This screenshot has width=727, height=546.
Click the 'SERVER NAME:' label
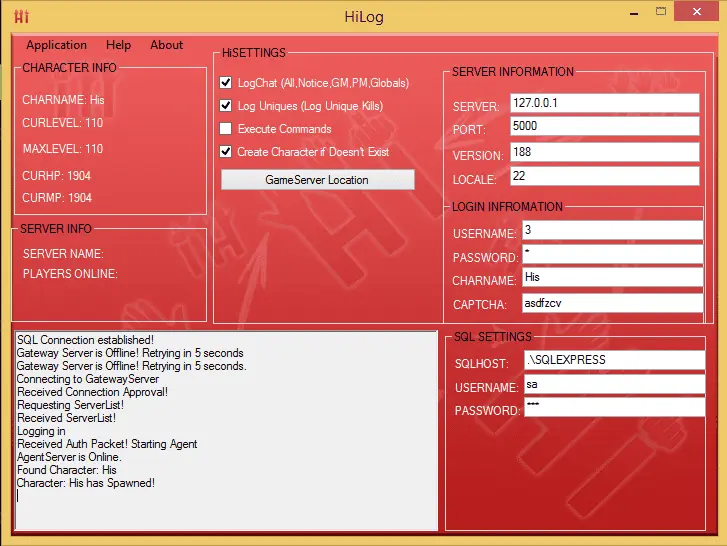point(64,254)
